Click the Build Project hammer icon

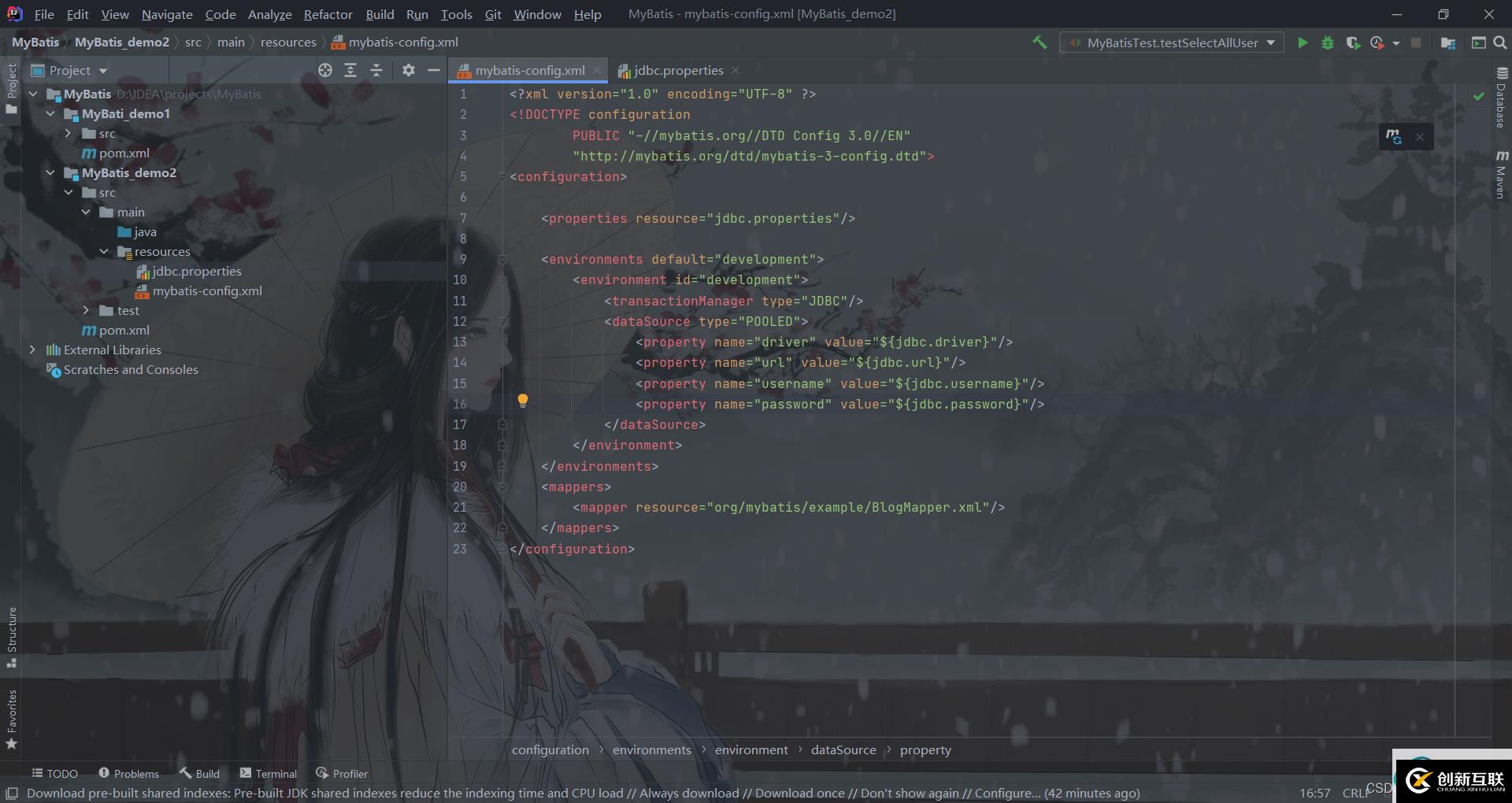(1039, 43)
